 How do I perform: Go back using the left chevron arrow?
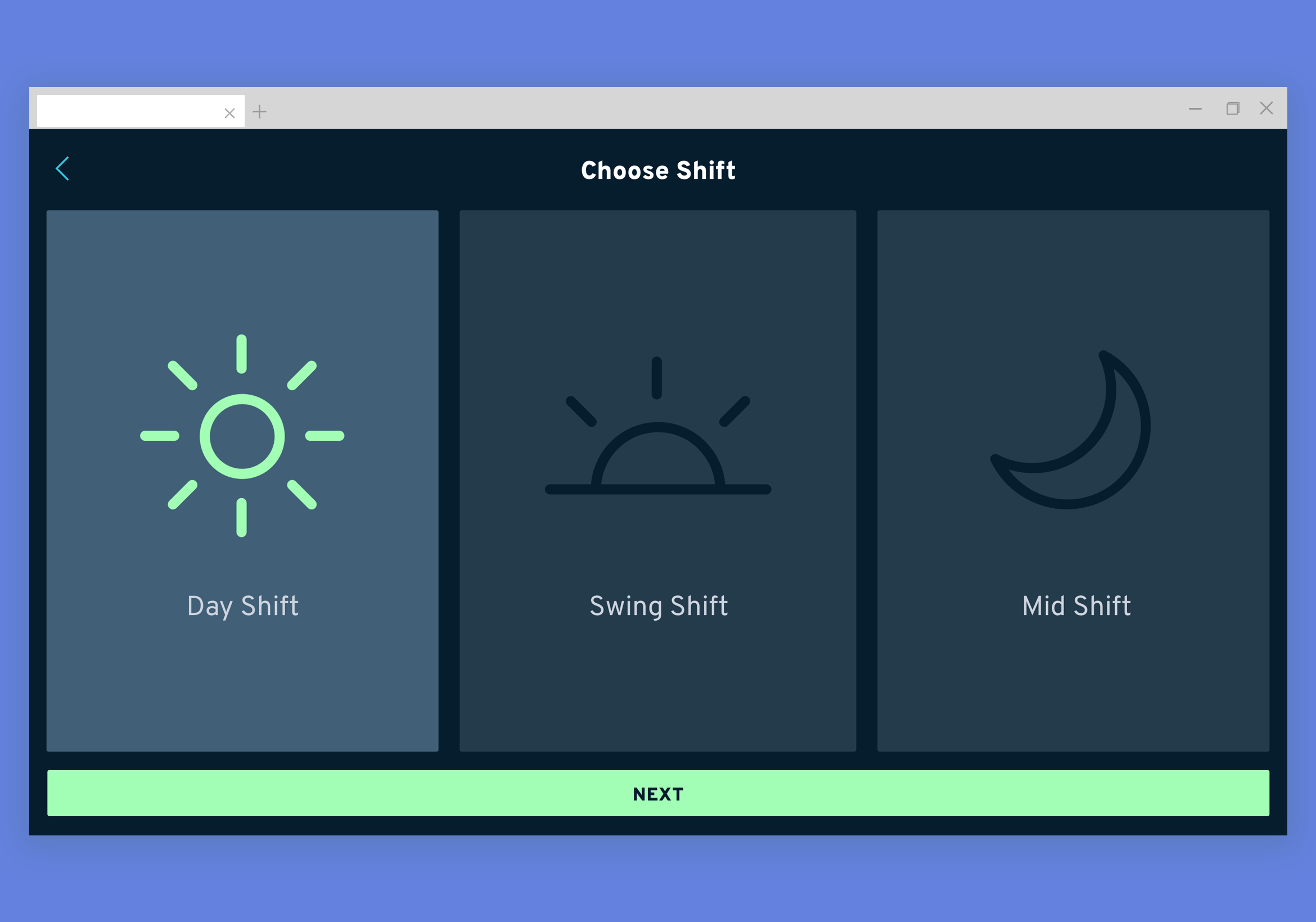pyautogui.click(x=62, y=169)
